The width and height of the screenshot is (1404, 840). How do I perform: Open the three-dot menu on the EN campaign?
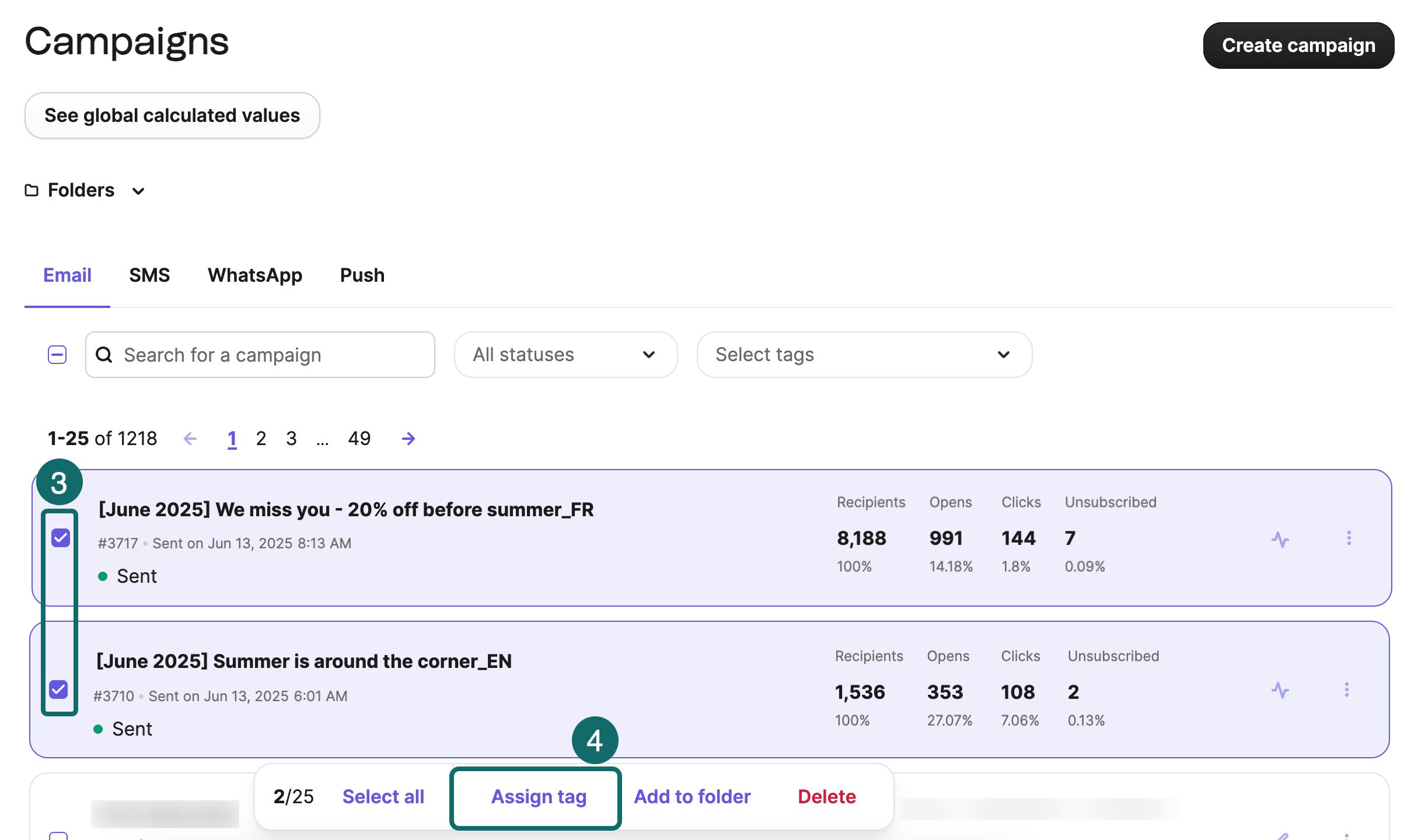tap(1347, 690)
